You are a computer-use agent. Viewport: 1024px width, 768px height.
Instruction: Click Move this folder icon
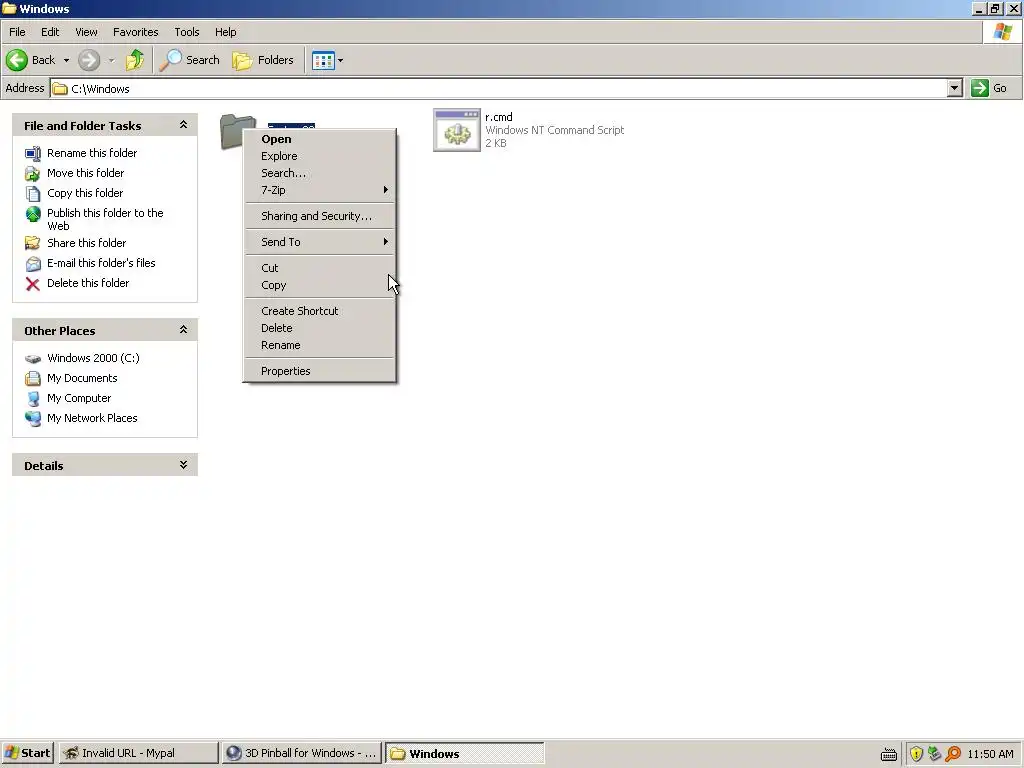(33, 173)
